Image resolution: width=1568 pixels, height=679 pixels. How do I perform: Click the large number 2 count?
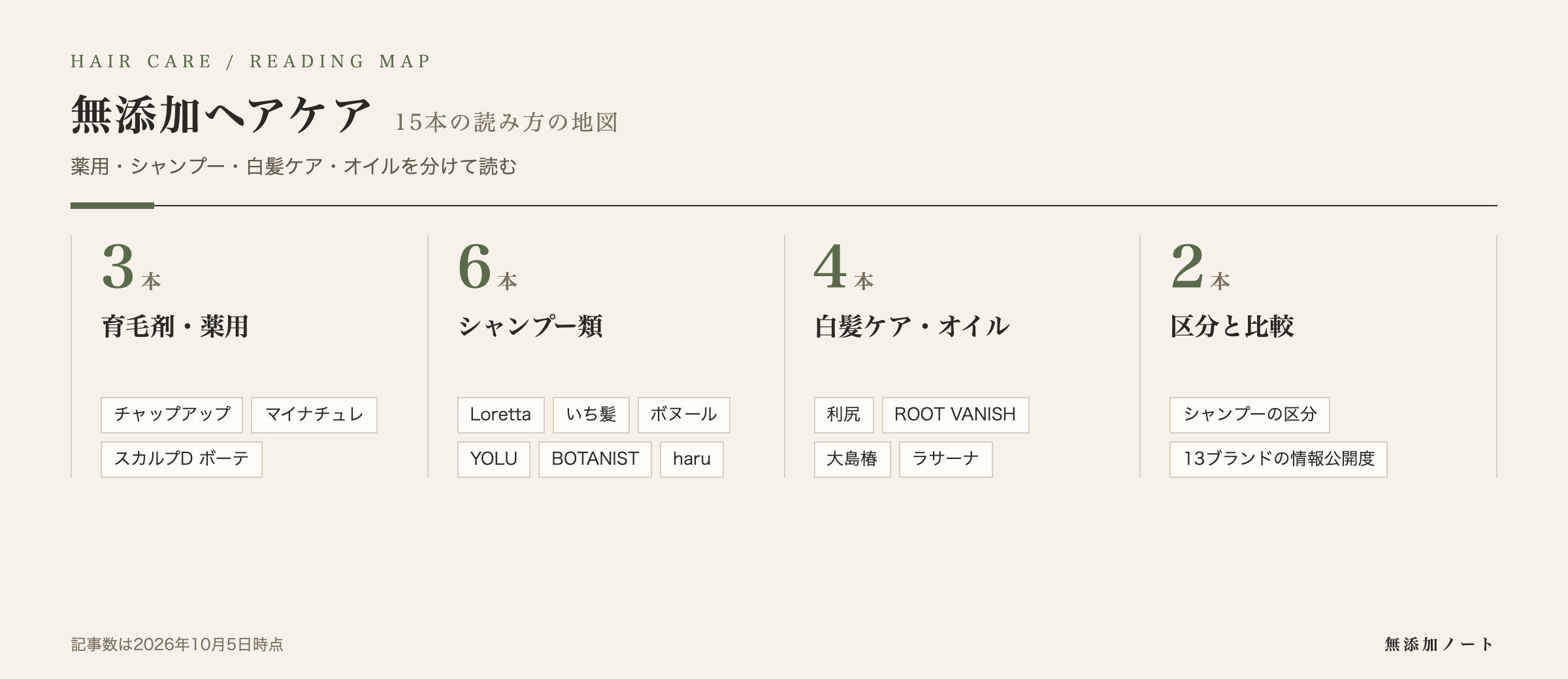click(1187, 266)
